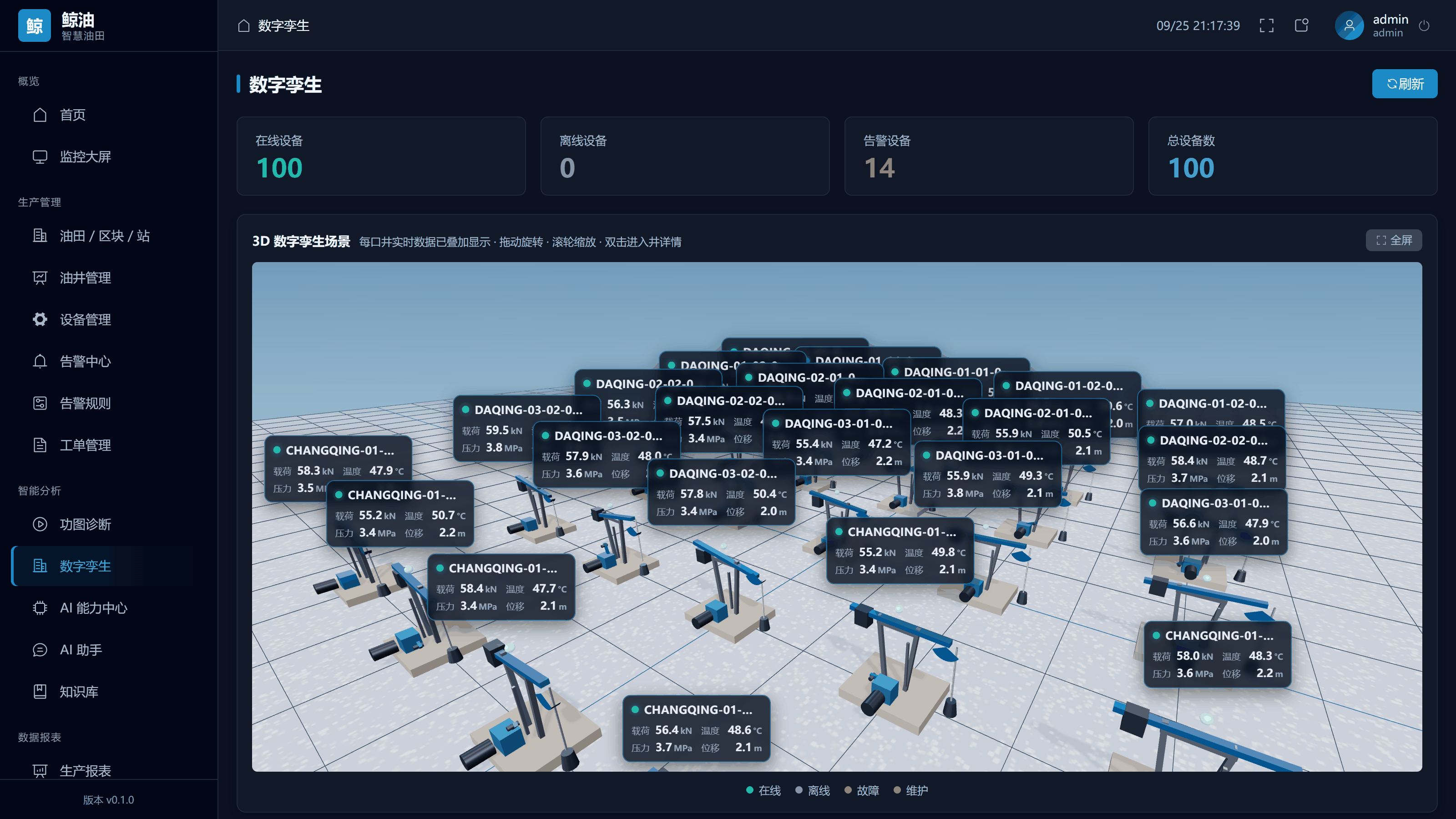Toggle browser fullscreen icon in header

coord(1267,25)
